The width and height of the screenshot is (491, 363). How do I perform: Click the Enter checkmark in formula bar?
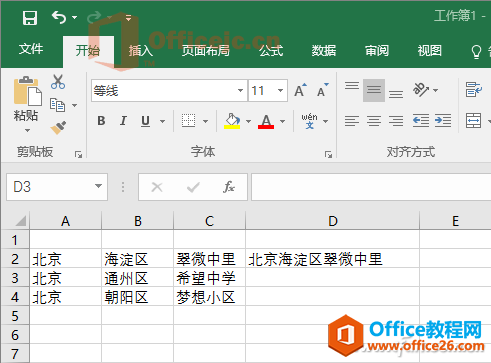(x=193, y=187)
